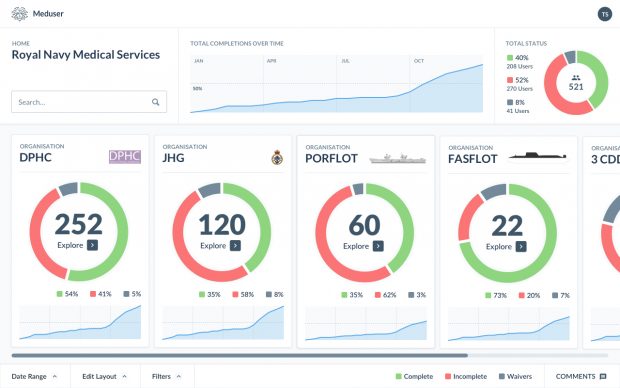Expand the Date Range dropdown
The image size is (620, 388).
click(35, 376)
